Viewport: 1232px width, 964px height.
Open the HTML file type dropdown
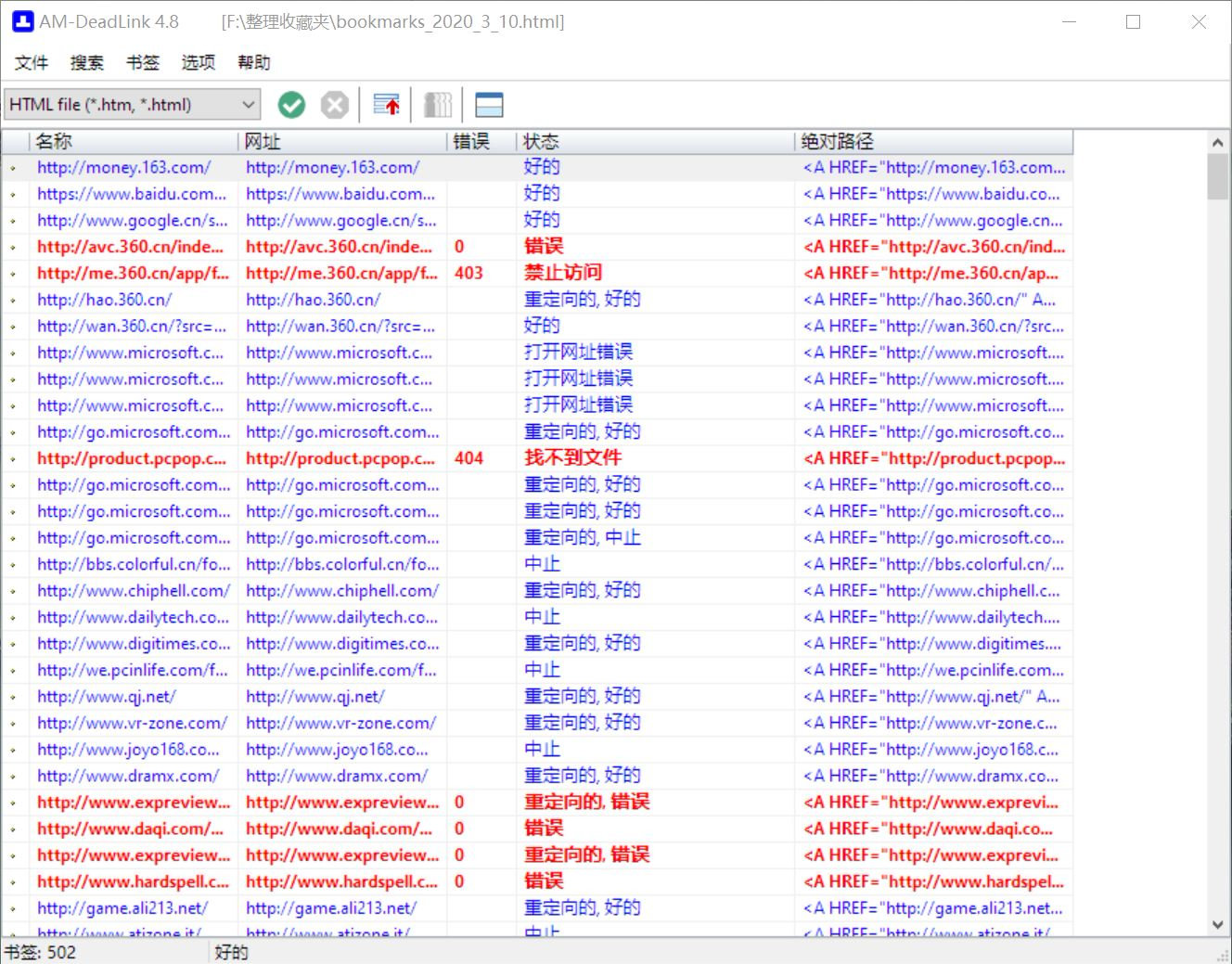tap(248, 105)
